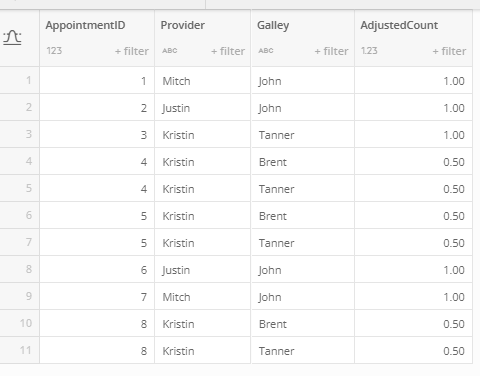Click the 0.50 cell in row 7
The height and width of the screenshot is (376, 480).
[x=413, y=243]
